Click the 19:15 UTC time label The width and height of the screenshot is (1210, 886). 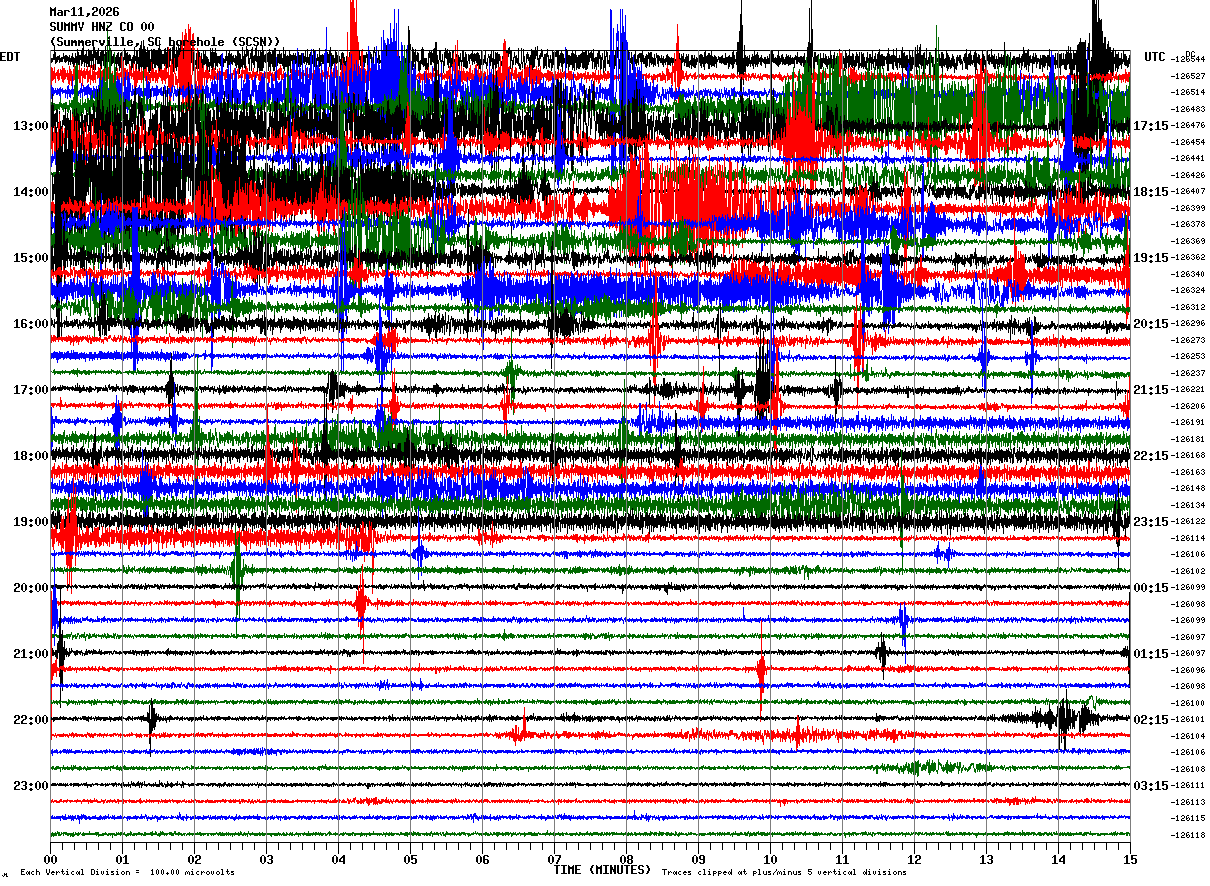click(x=1150, y=258)
